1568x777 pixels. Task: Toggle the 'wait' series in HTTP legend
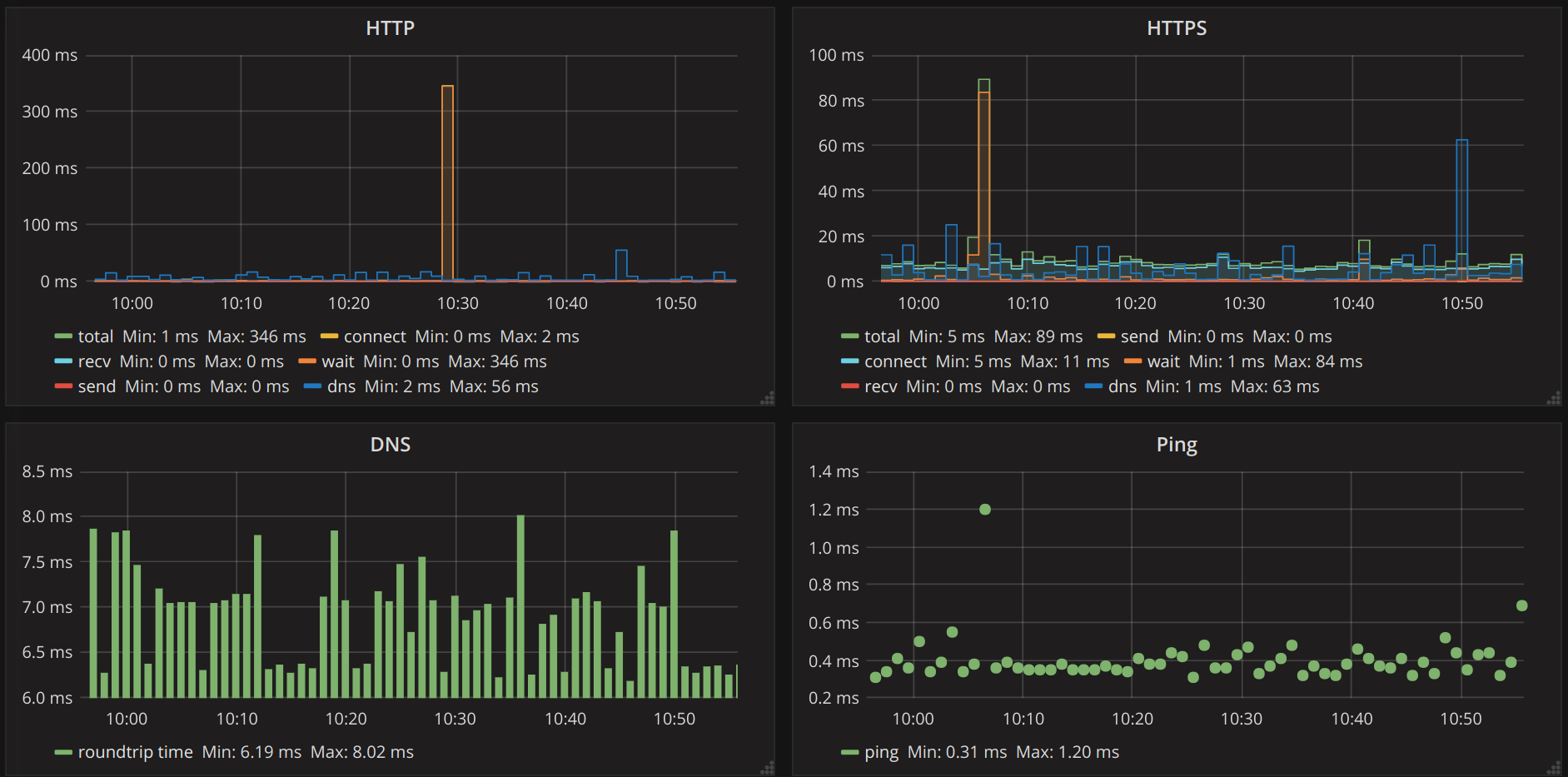(338, 361)
